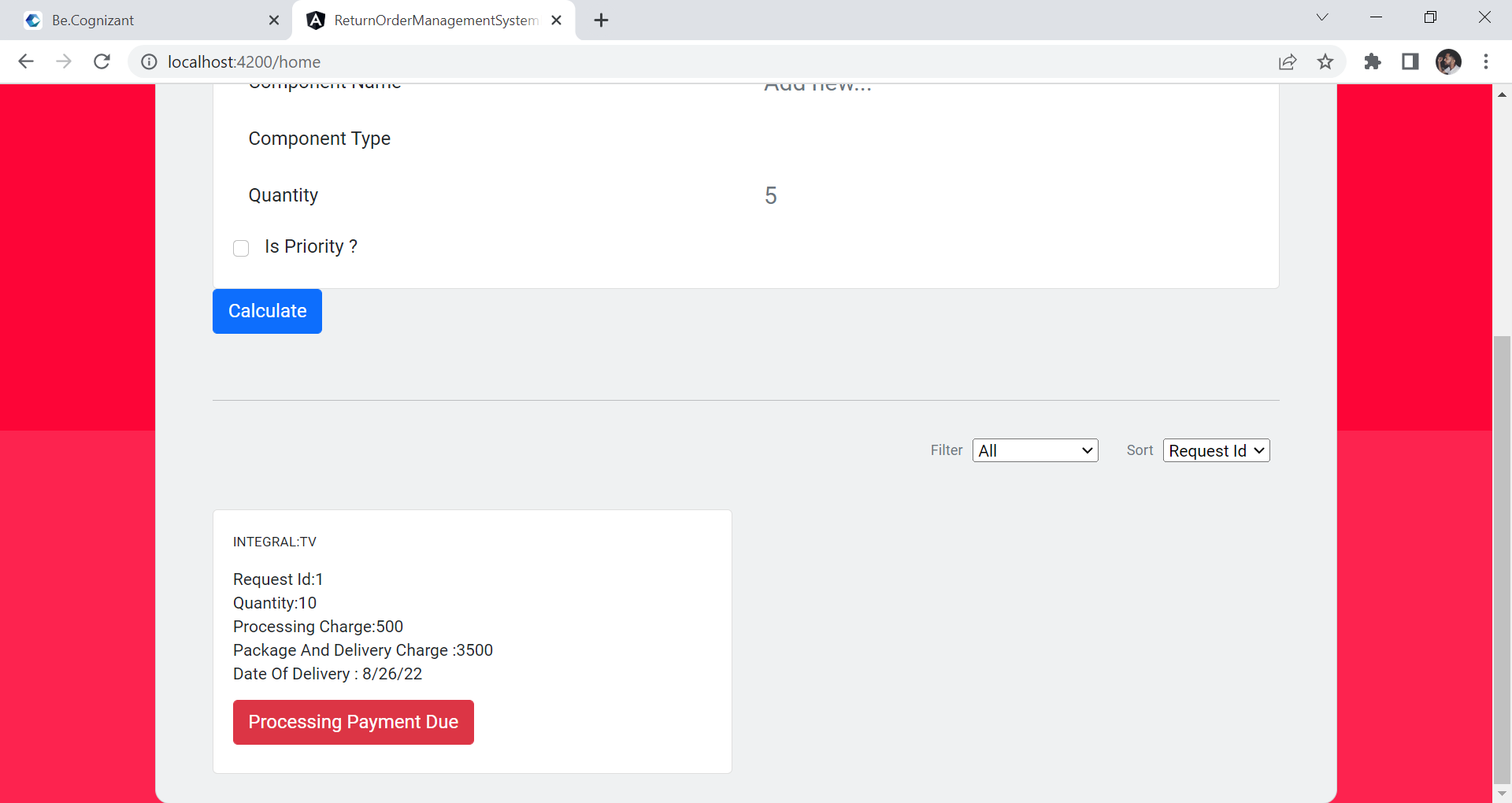Open the Extensions puzzle icon
Viewport: 1512px width, 803px height.
(x=1373, y=61)
